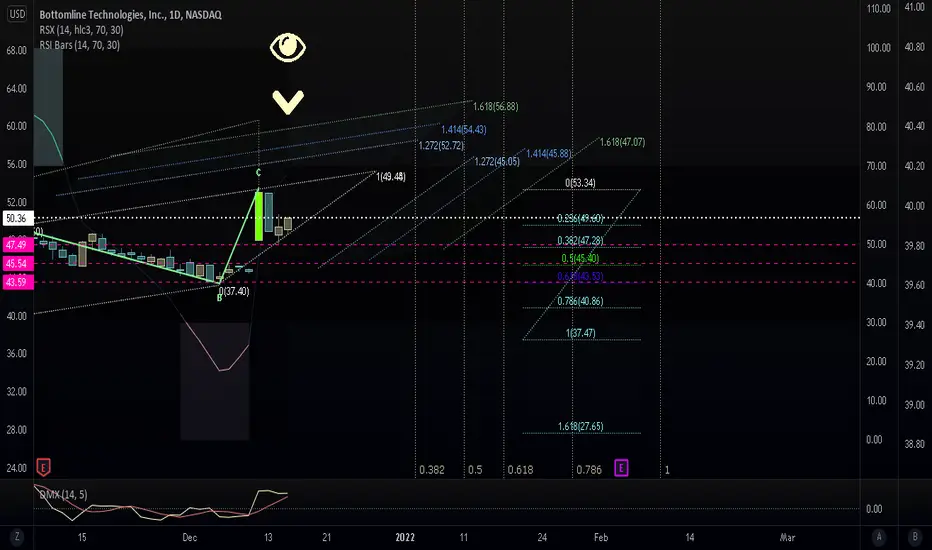Click the Z timezone button bottom left
The height and width of the screenshot is (550, 932).
[x=17, y=537]
